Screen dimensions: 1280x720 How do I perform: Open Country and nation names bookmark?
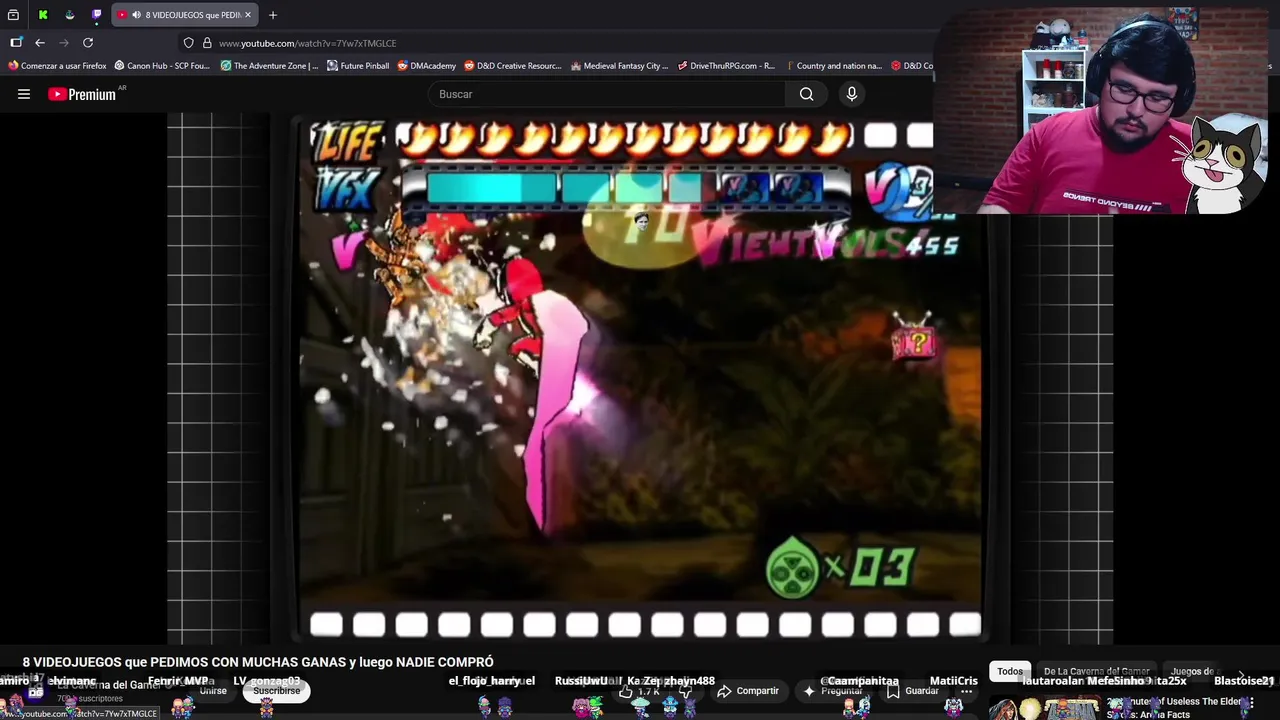point(833,66)
